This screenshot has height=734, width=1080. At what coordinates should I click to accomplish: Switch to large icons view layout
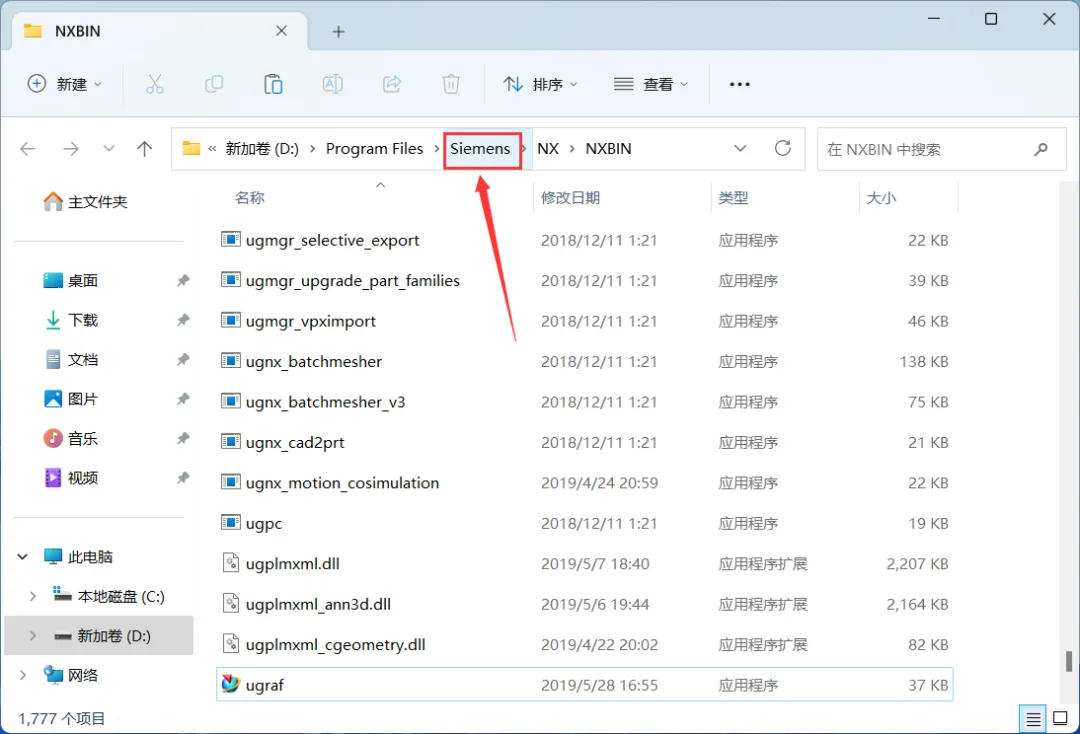point(1061,719)
